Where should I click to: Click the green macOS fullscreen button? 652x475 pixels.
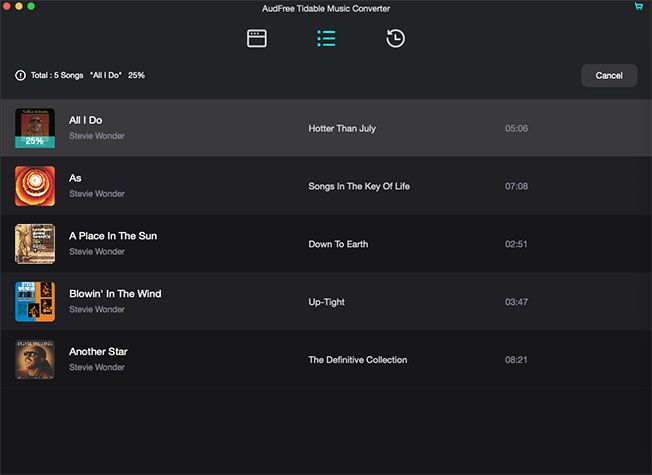[x=31, y=6]
